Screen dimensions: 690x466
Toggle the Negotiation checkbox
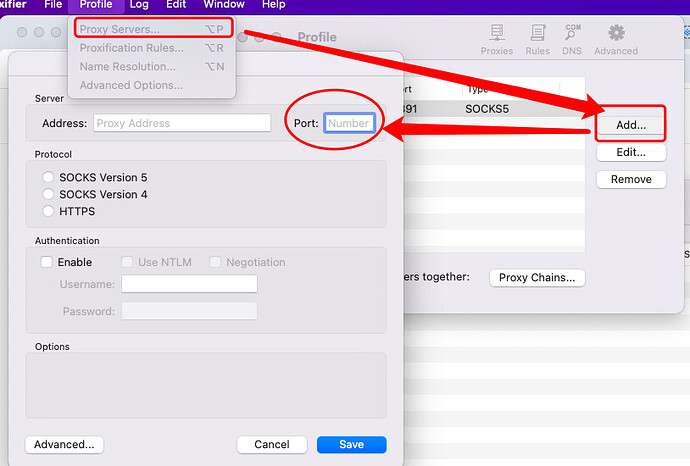[x=215, y=262]
